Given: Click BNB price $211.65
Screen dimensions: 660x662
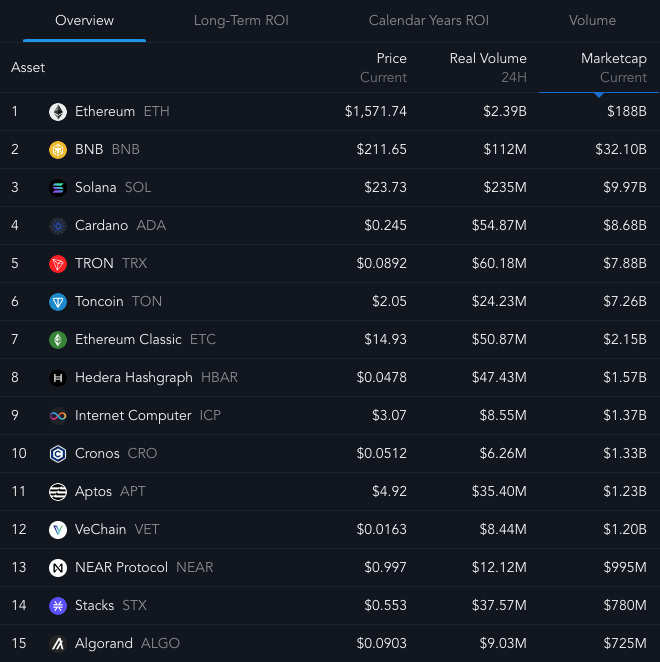Looking at the screenshot, I should click(381, 149).
